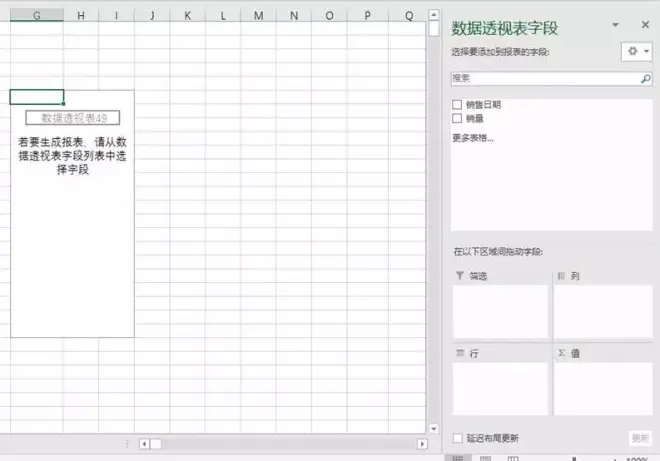Select the column M header

click(258, 16)
